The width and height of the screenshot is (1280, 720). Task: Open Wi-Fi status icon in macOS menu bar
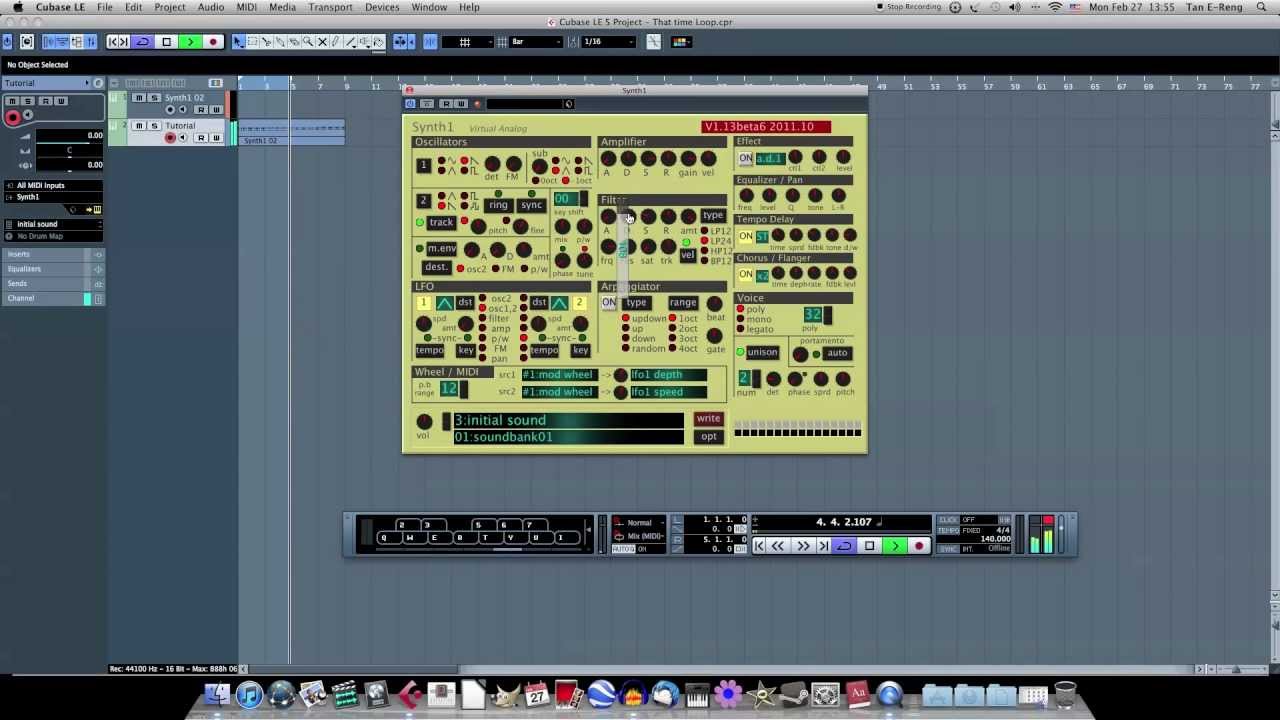pos(1055,7)
